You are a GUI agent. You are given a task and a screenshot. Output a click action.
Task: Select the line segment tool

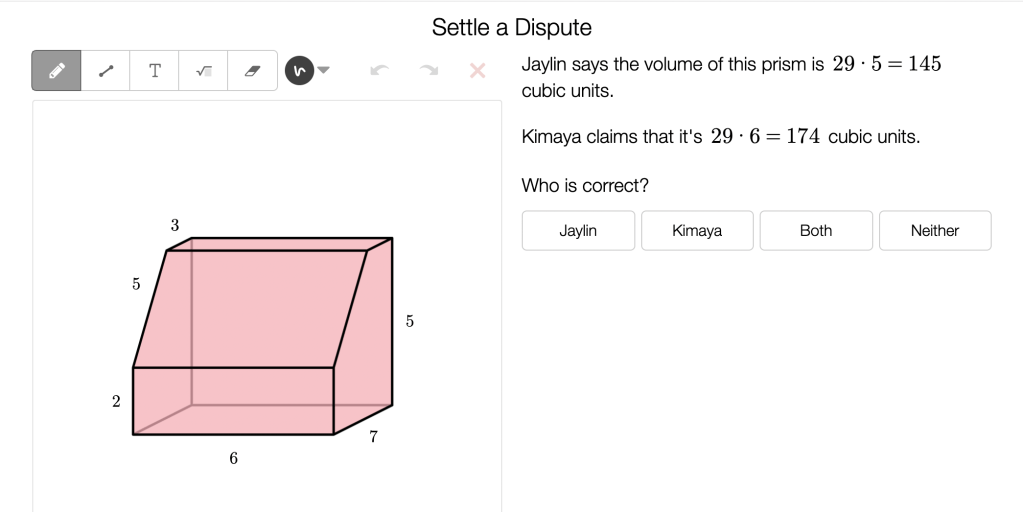105,71
